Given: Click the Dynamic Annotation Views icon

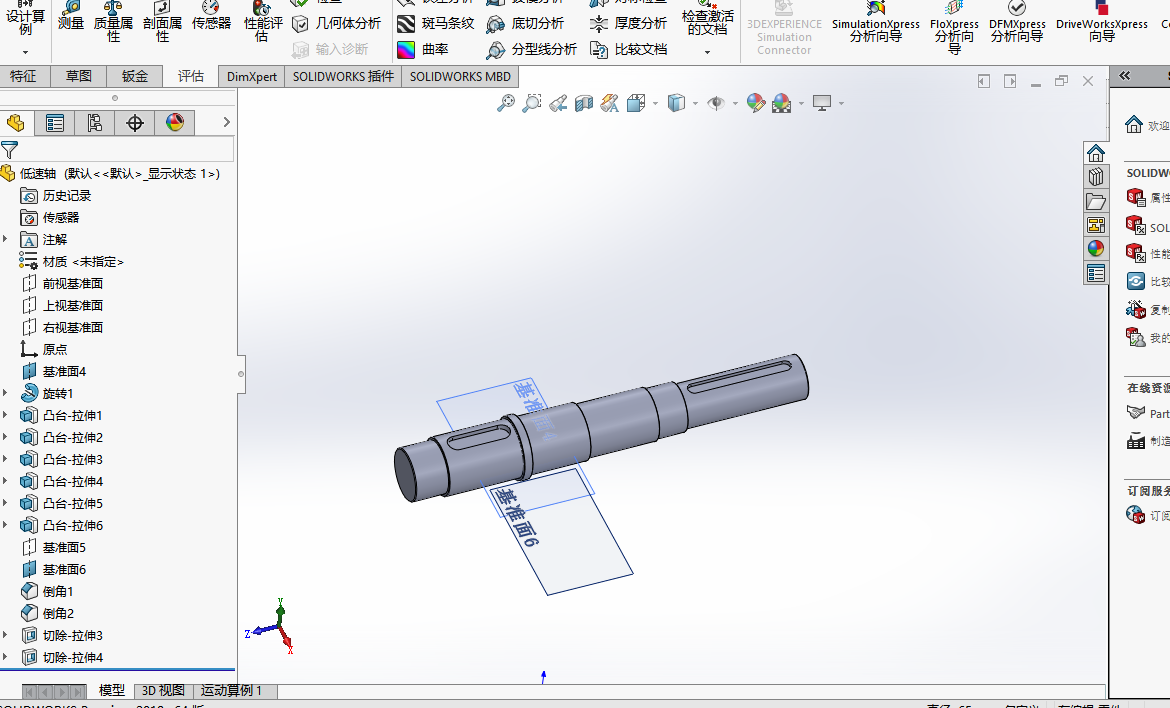Looking at the screenshot, I should point(610,103).
